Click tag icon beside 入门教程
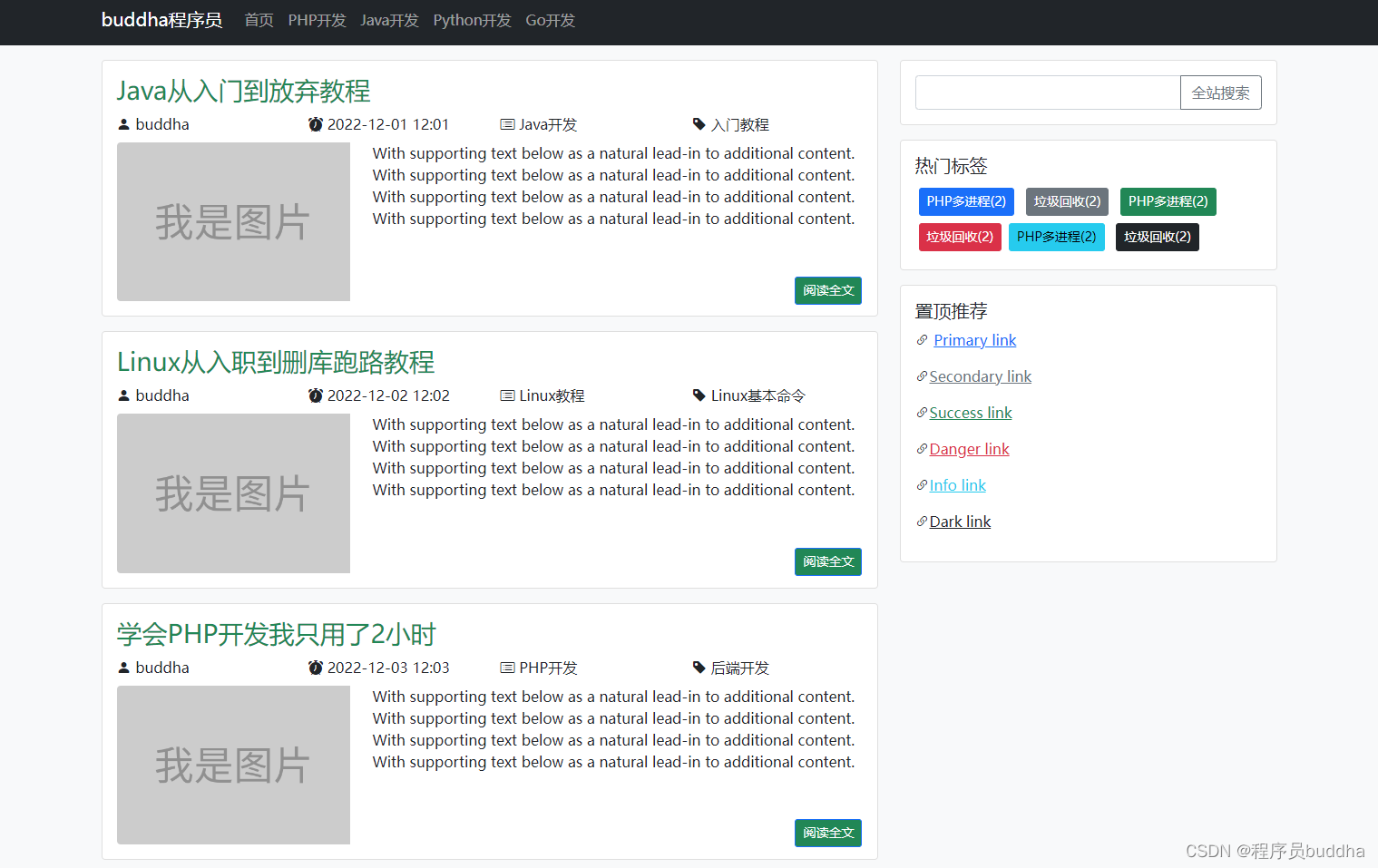 [699, 124]
